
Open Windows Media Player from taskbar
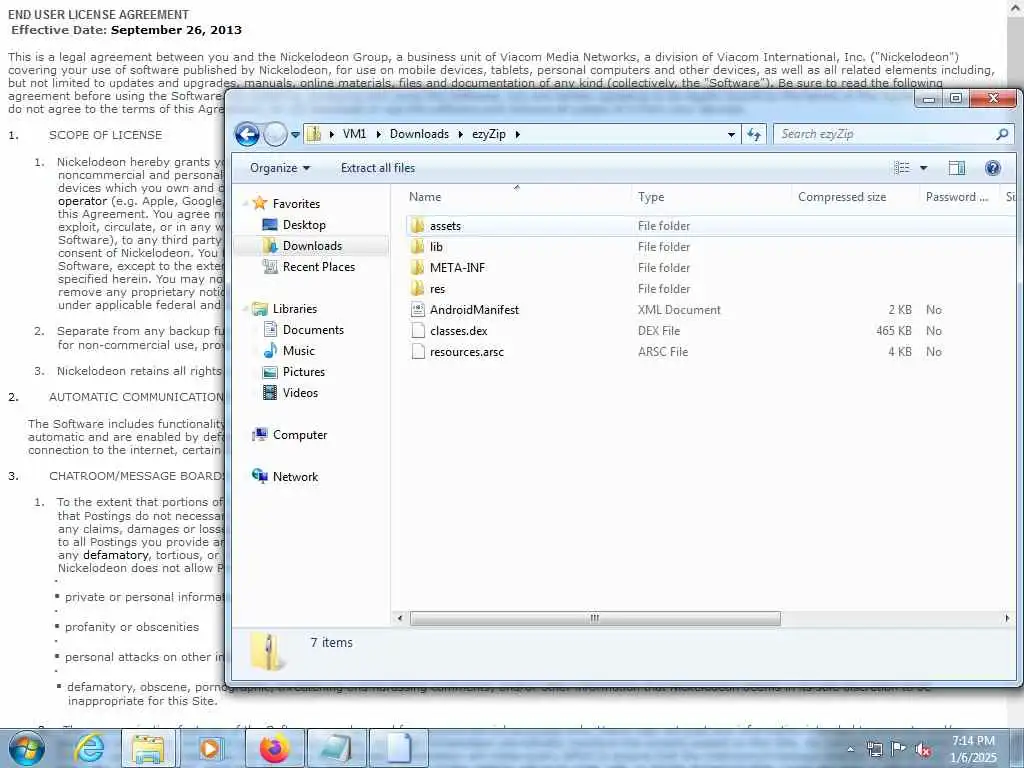210,748
